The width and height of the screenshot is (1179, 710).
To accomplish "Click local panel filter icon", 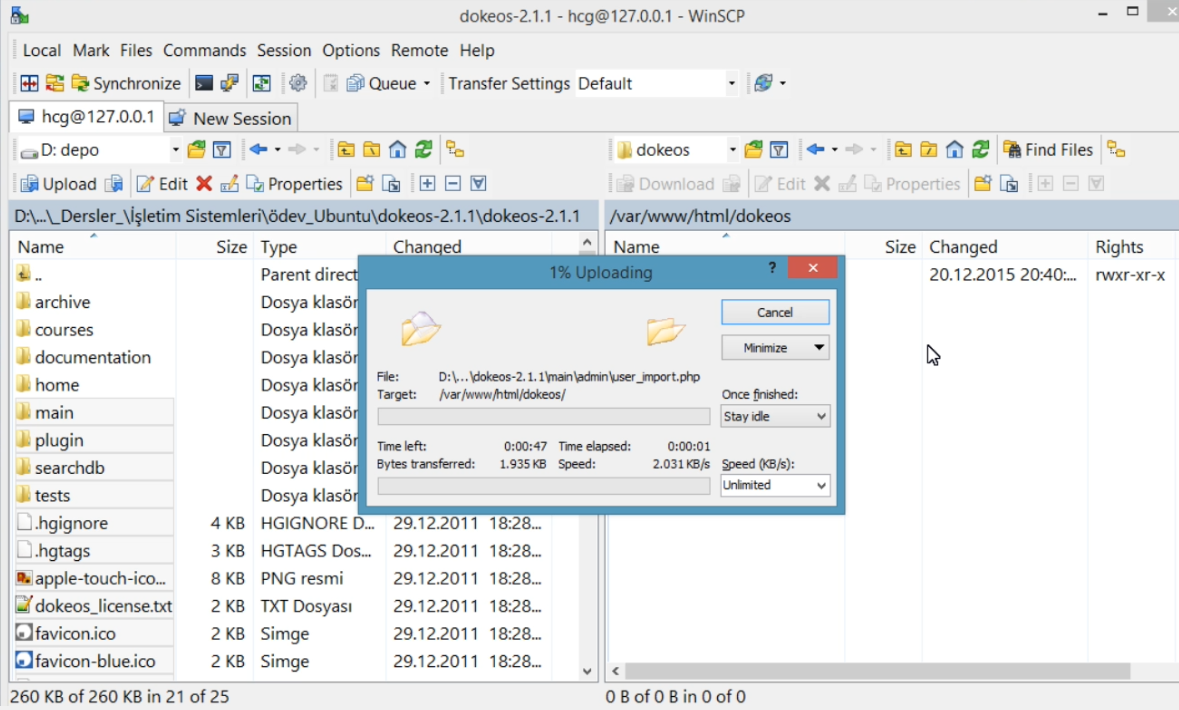I will pyautogui.click(x=222, y=150).
